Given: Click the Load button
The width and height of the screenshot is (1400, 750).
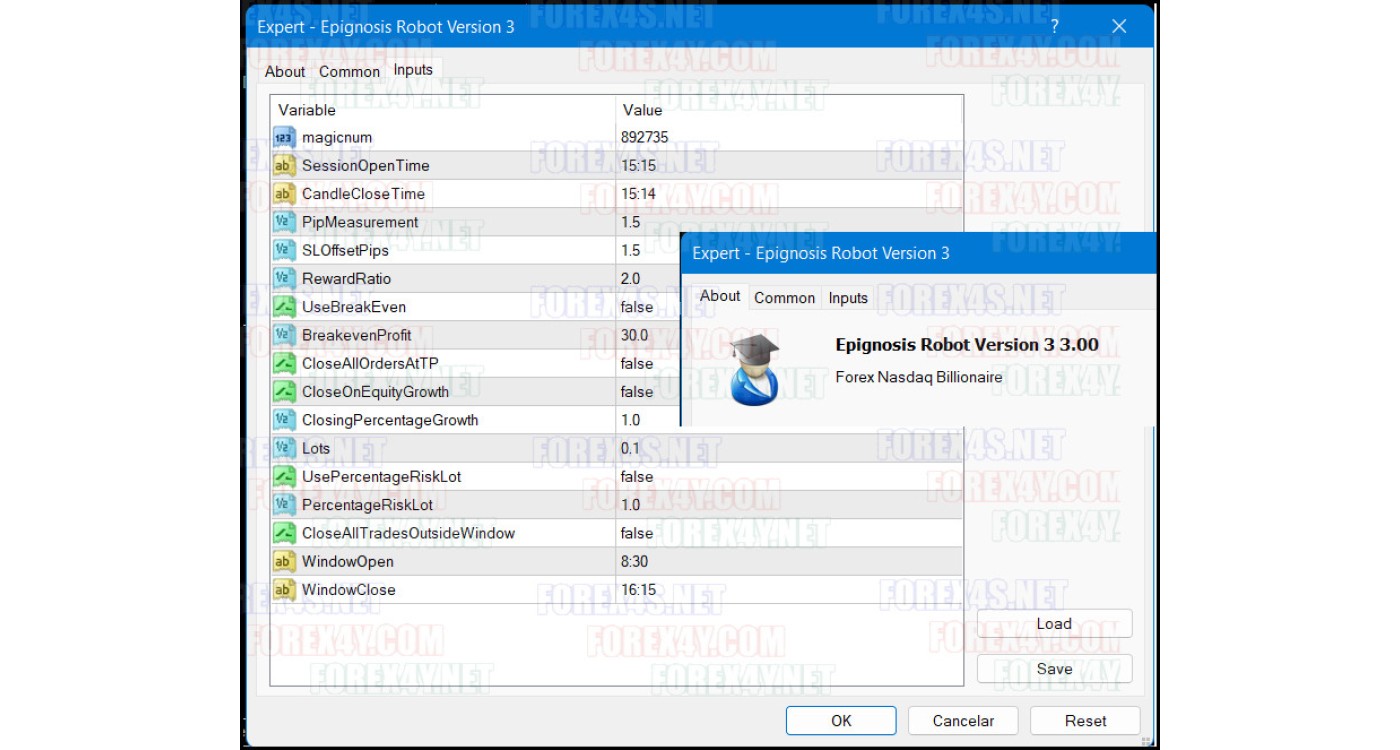Looking at the screenshot, I should click(x=1054, y=624).
